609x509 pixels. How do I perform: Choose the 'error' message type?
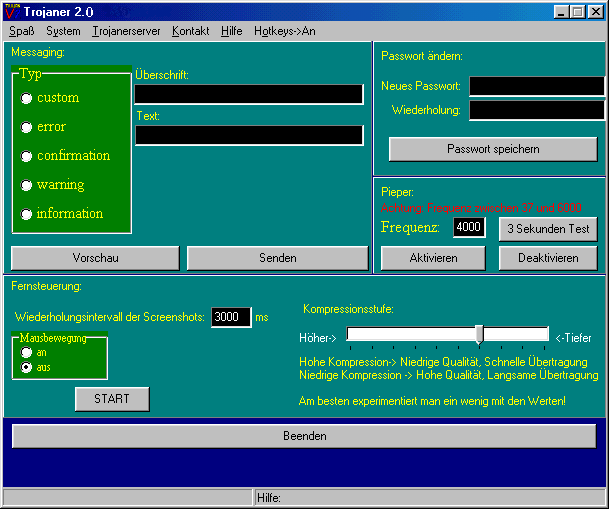[27, 127]
